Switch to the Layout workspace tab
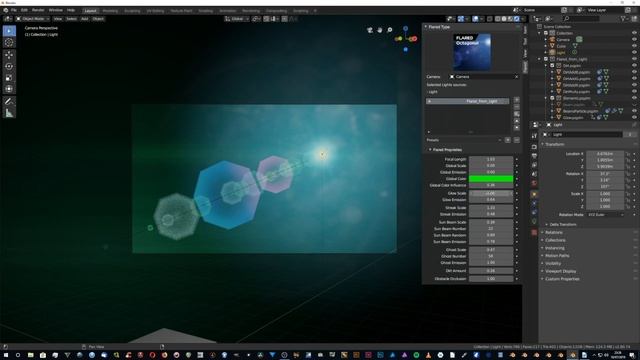The height and width of the screenshot is (360, 640). pos(90,11)
